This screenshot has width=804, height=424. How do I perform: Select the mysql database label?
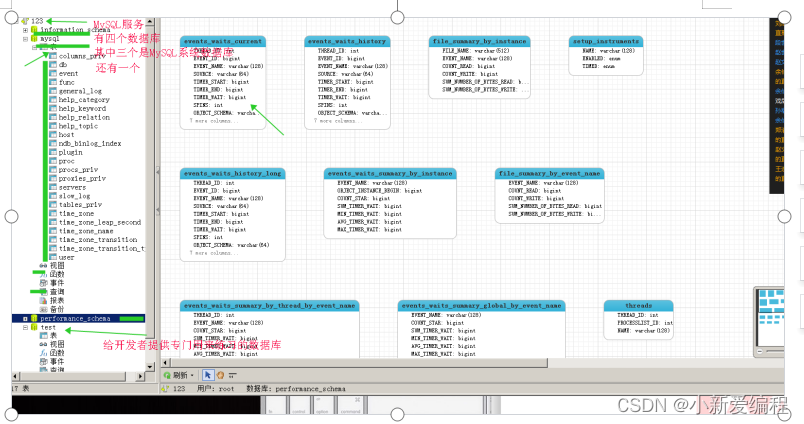pos(50,39)
